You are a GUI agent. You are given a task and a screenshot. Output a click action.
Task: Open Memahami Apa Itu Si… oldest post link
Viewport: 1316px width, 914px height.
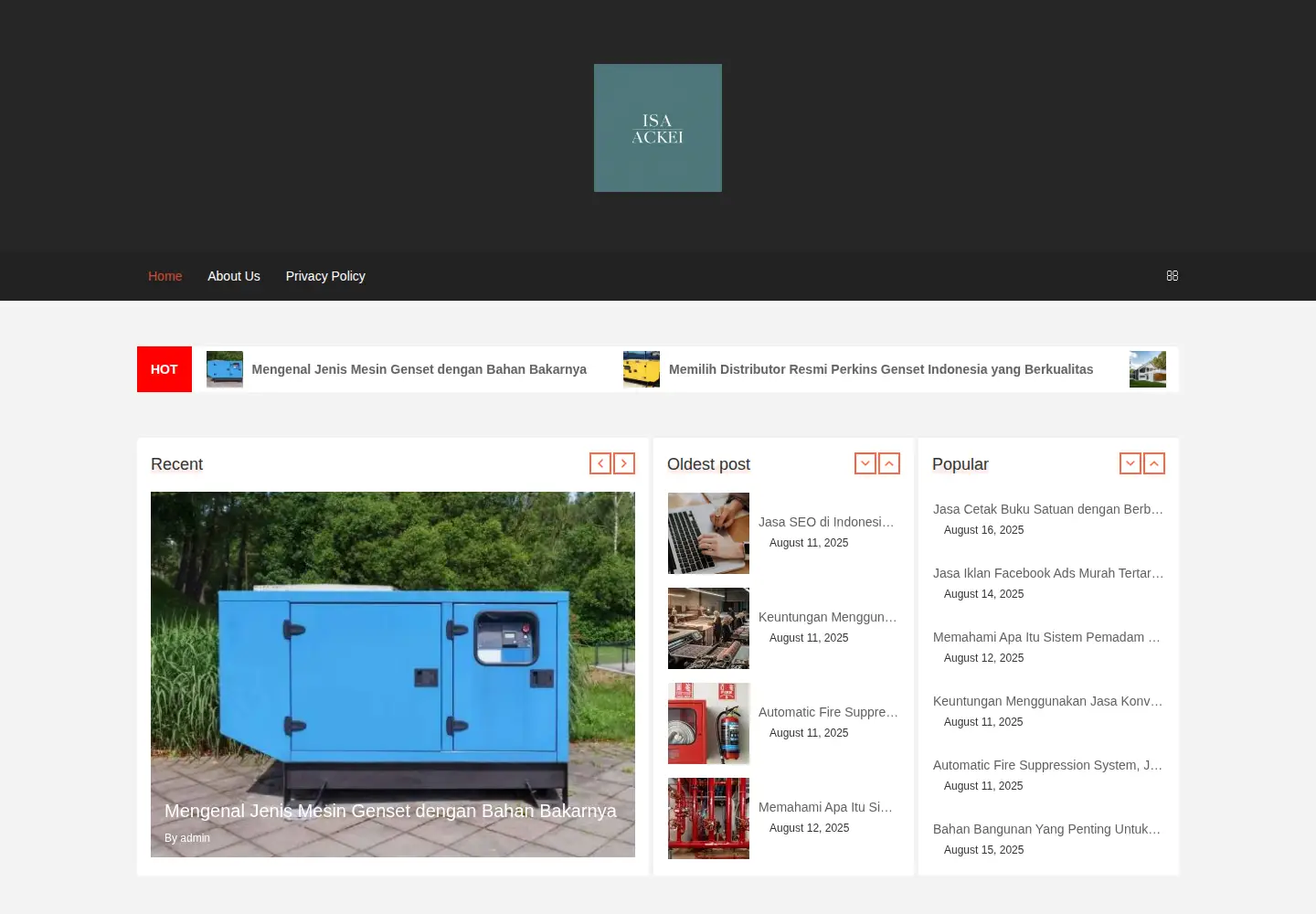tap(825, 807)
